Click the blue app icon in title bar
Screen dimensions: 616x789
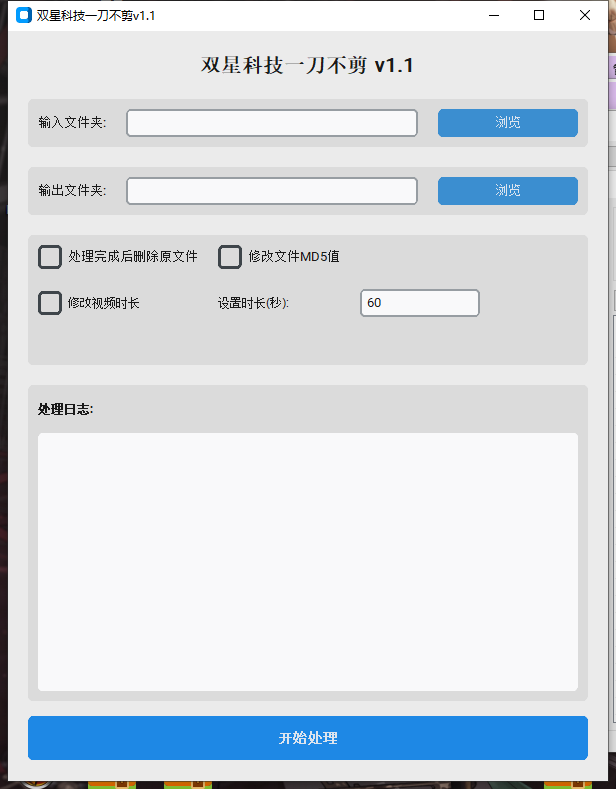coord(24,15)
